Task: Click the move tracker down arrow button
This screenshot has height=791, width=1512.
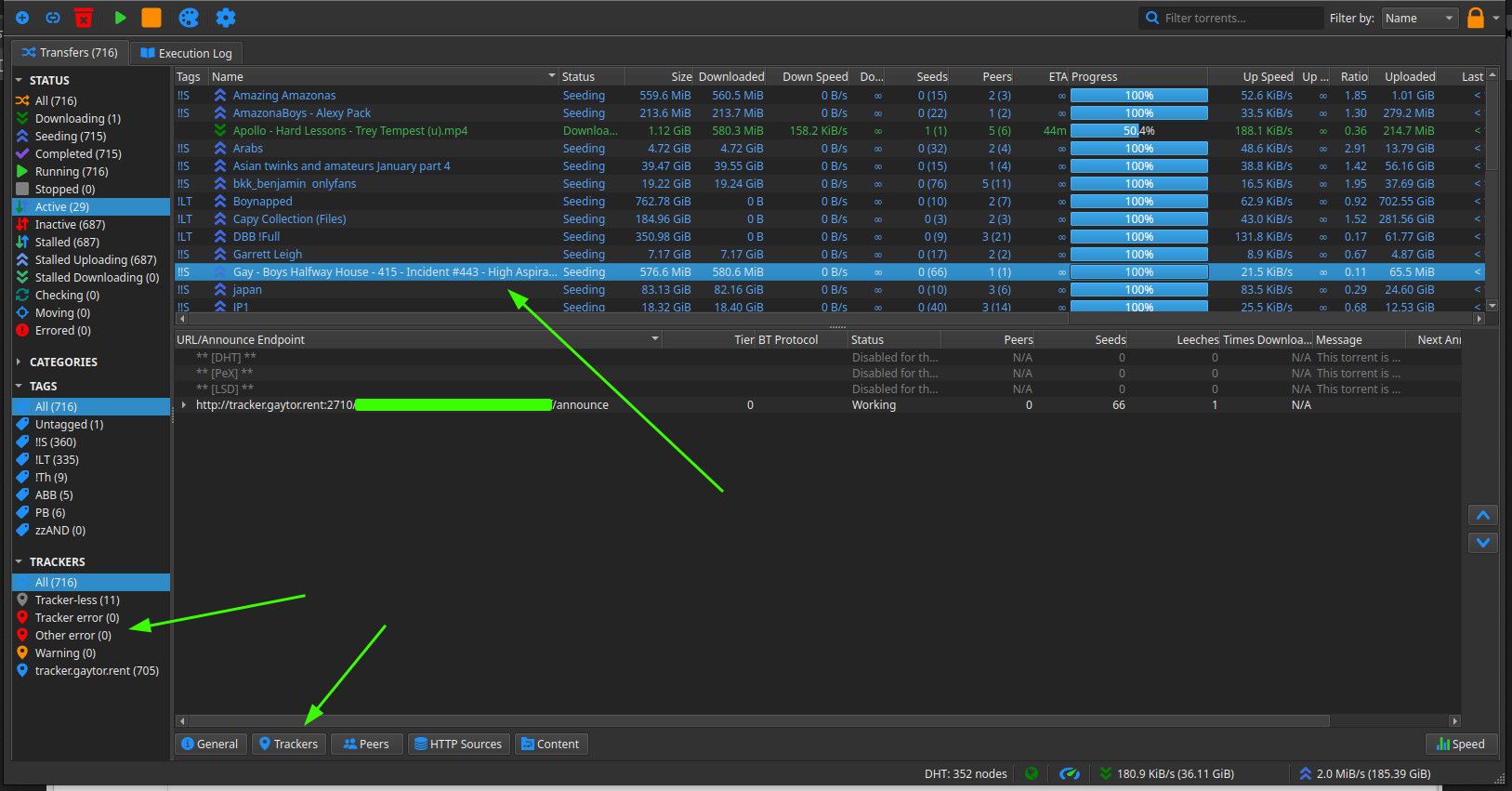Action: pyautogui.click(x=1483, y=543)
